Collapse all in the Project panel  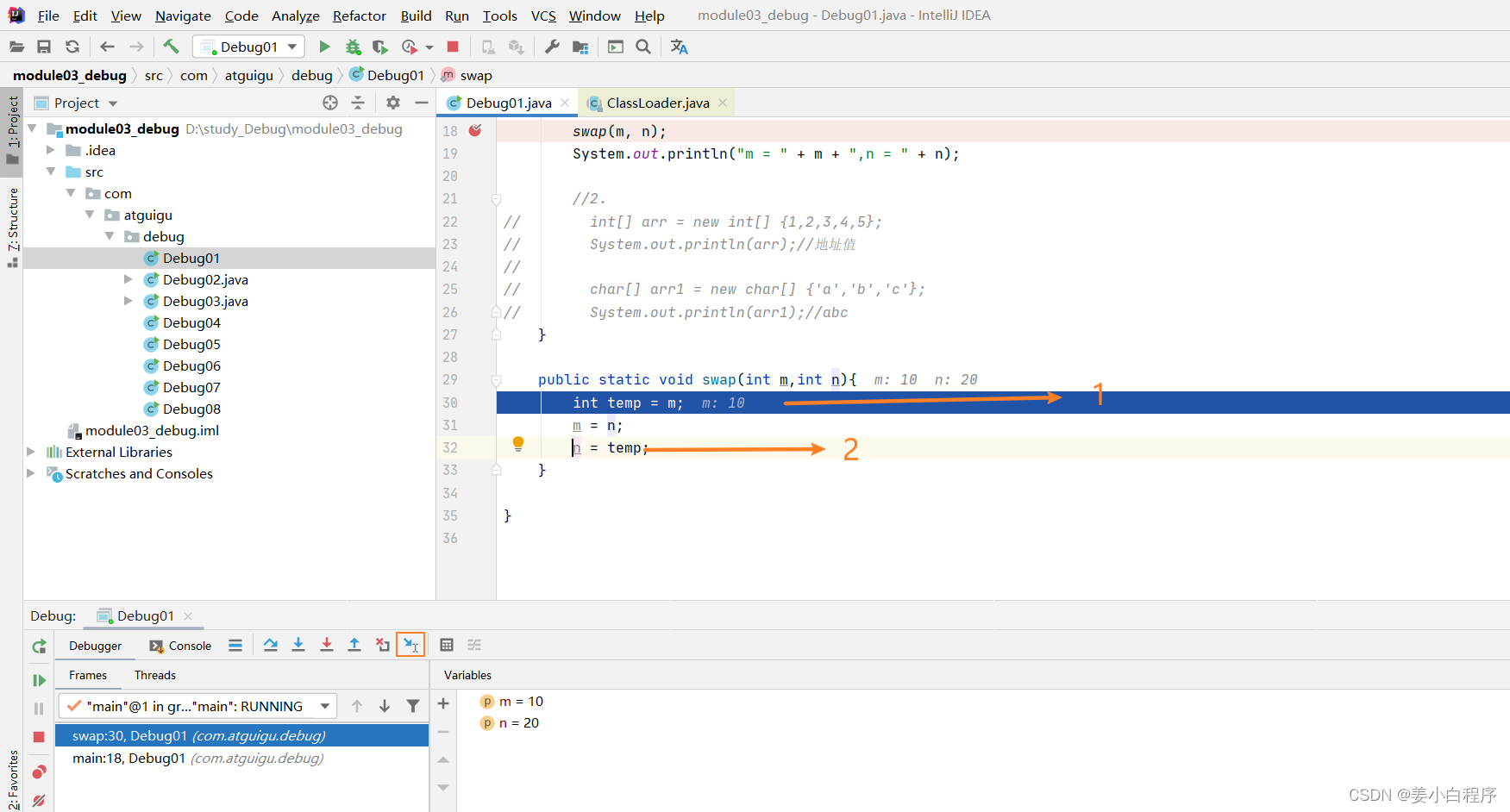pyautogui.click(x=358, y=103)
